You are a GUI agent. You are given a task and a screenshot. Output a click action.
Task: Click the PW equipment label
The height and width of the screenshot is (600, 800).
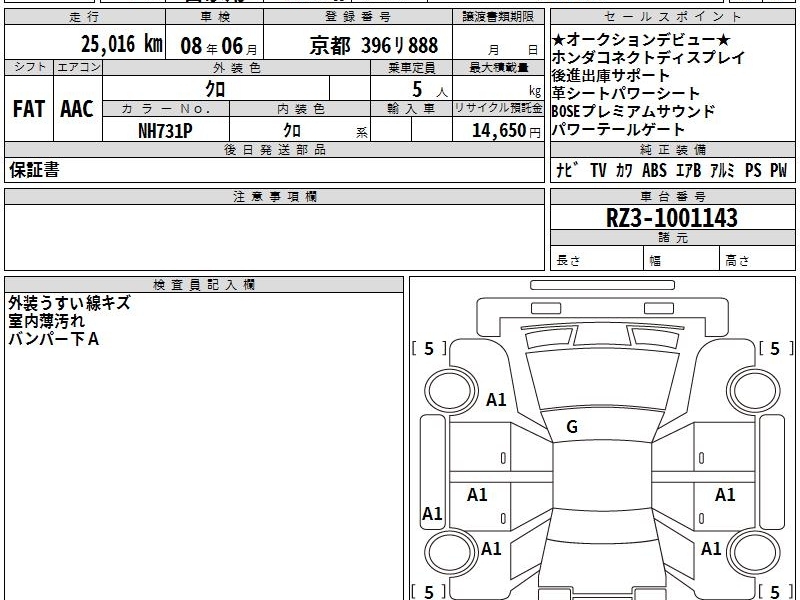click(x=779, y=170)
